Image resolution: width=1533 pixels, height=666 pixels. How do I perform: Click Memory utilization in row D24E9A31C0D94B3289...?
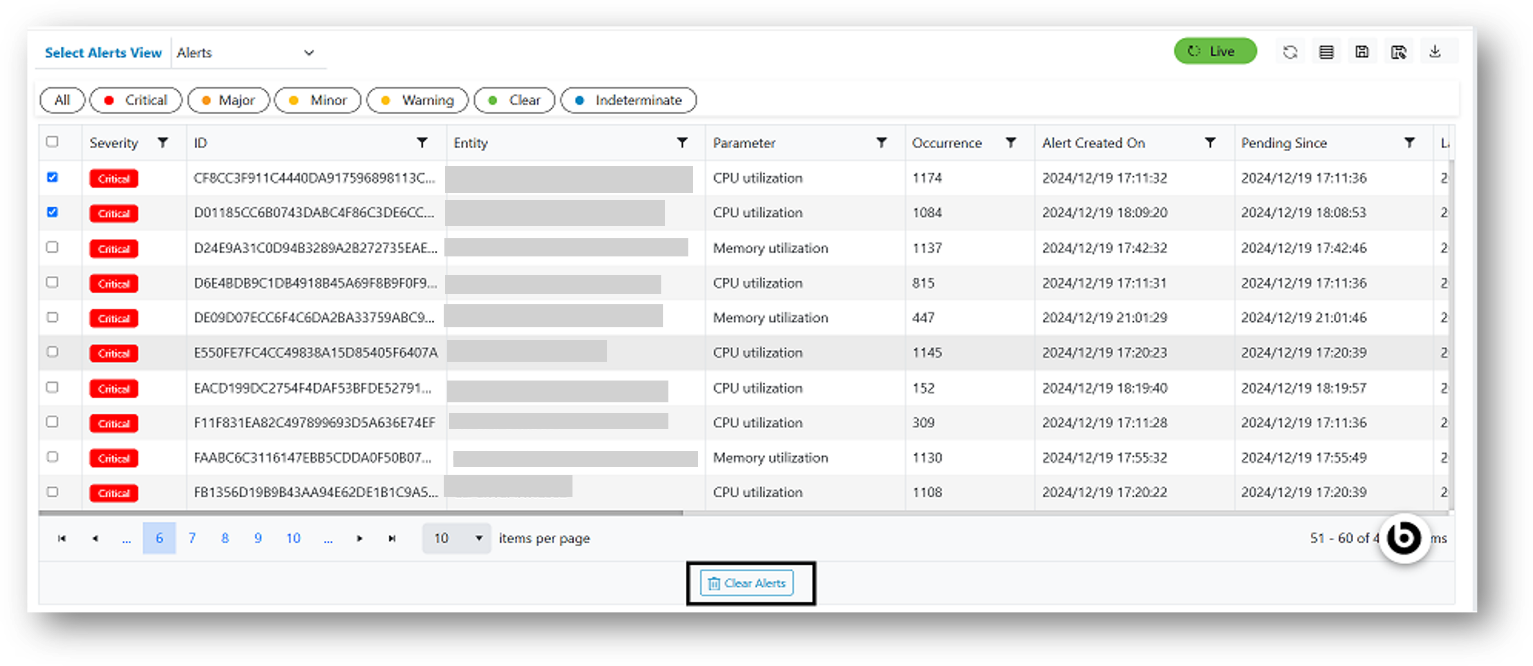(770, 248)
